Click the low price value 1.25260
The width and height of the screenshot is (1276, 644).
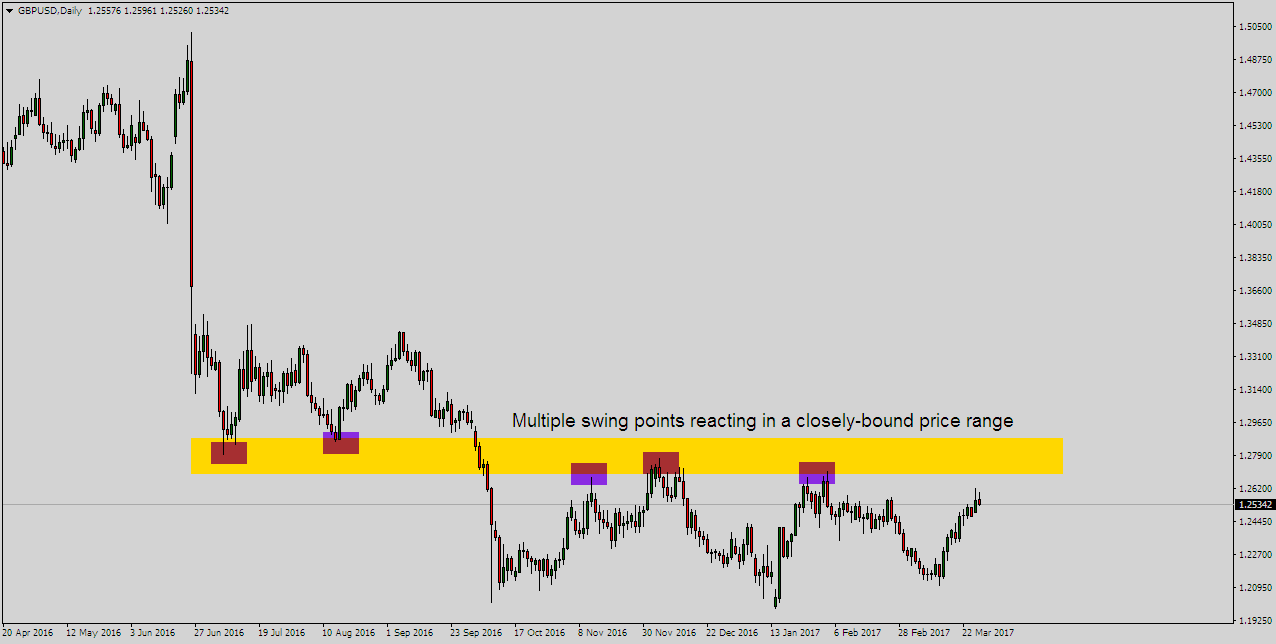coord(177,10)
